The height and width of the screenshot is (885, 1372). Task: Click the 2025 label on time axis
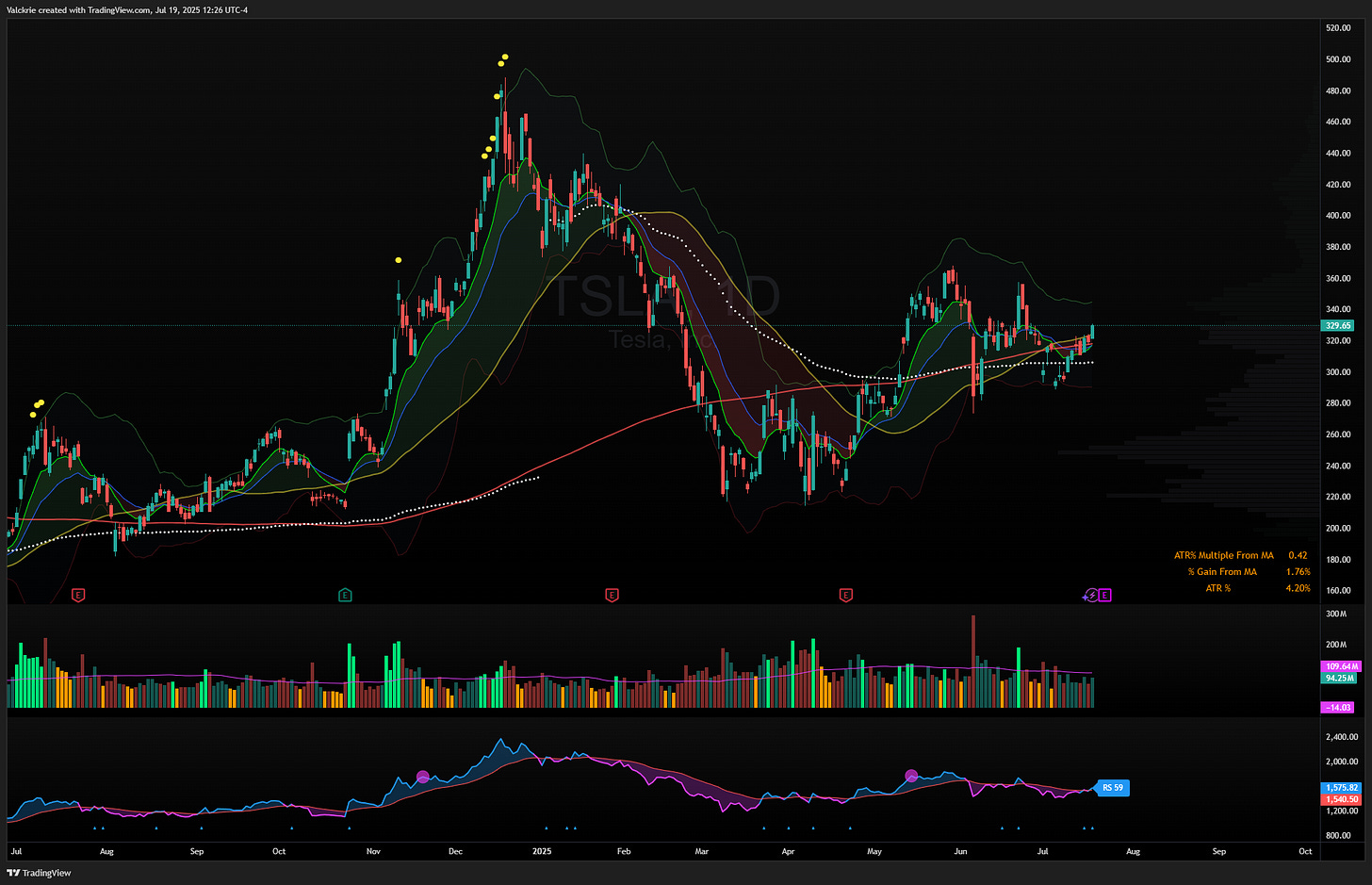542,851
